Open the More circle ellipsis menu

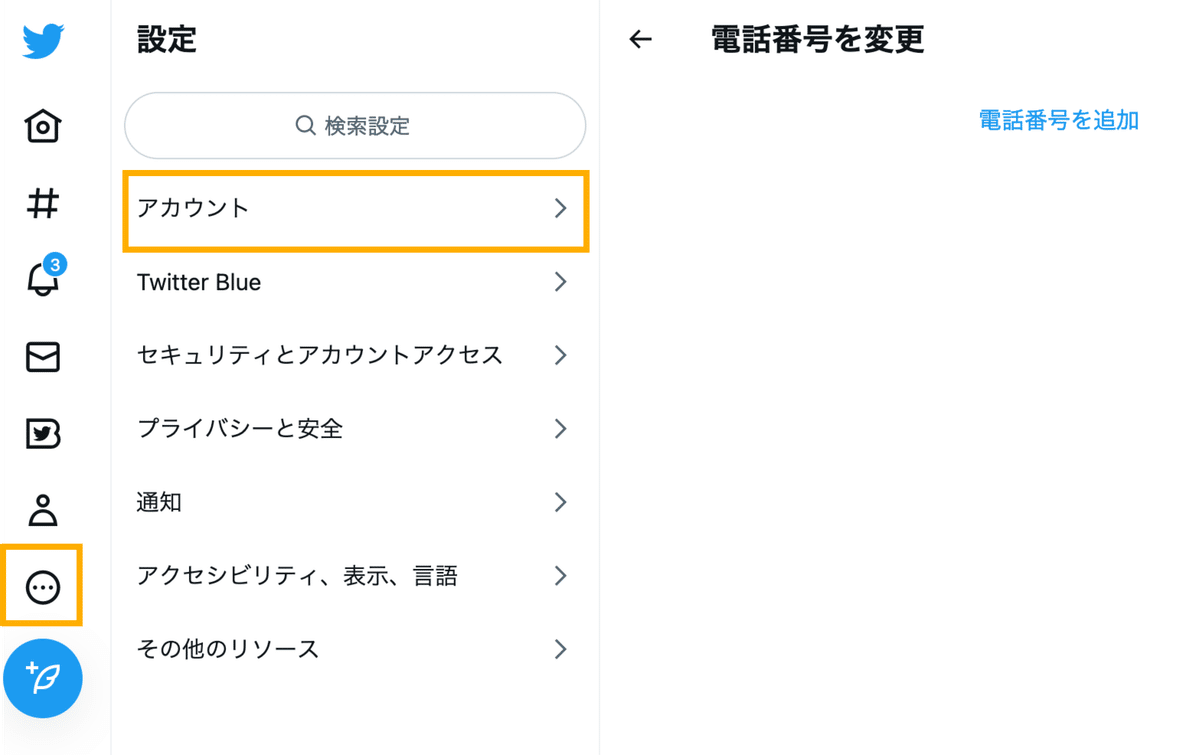[43, 587]
